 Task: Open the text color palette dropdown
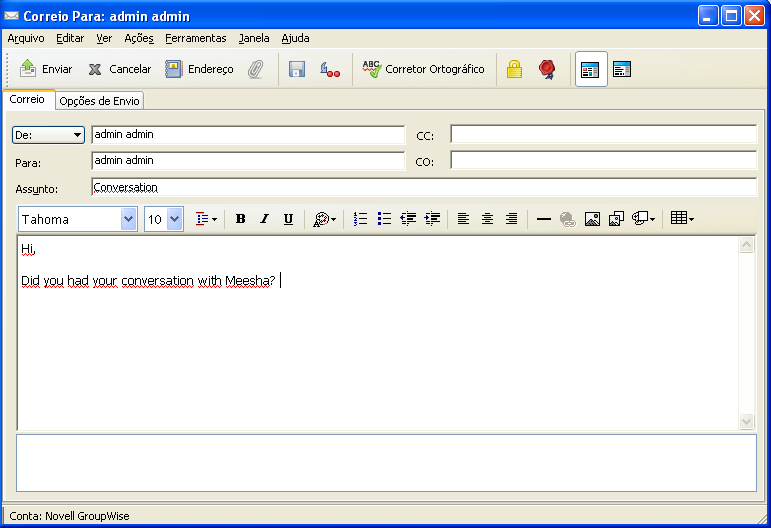(x=325, y=219)
